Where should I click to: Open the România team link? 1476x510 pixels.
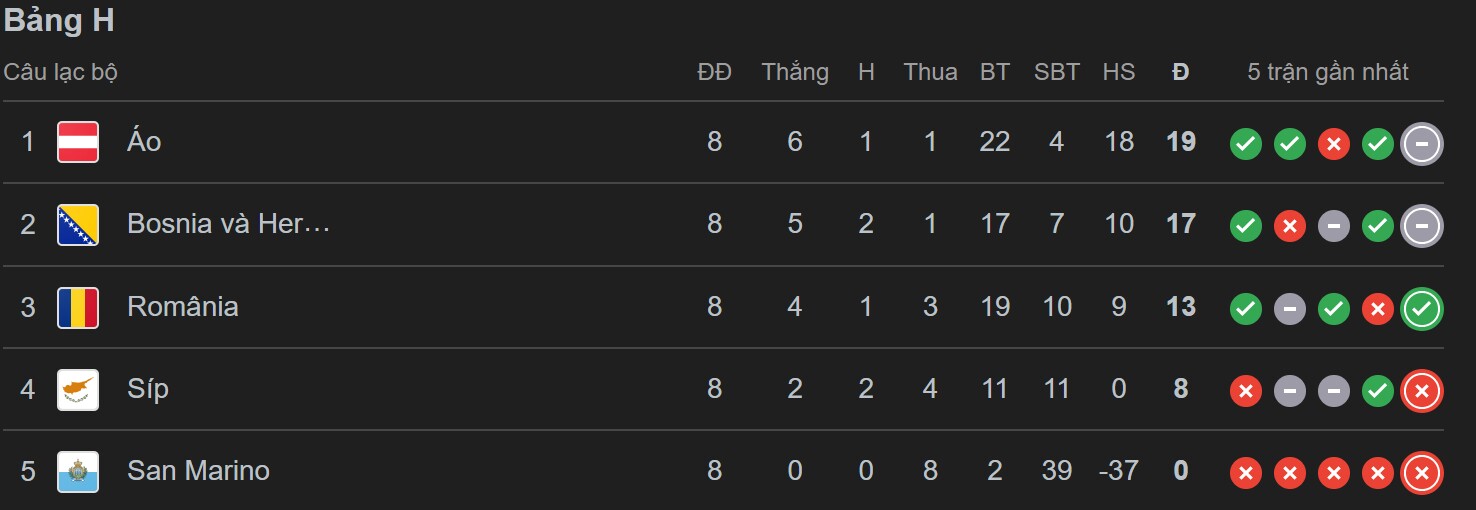pyautogui.click(x=183, y=307)
